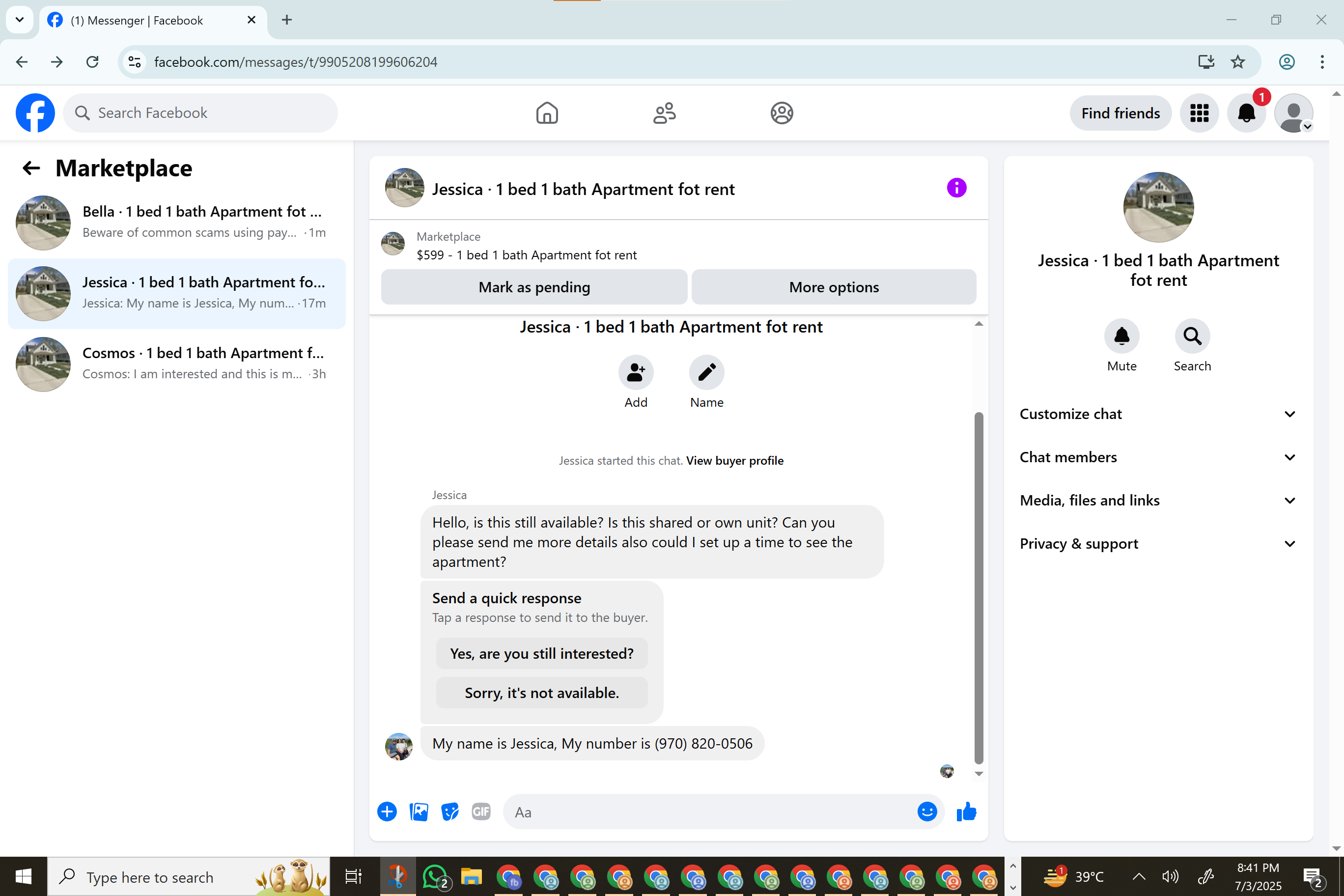Search in conversation using magnifier icon

click(1192, 336)
